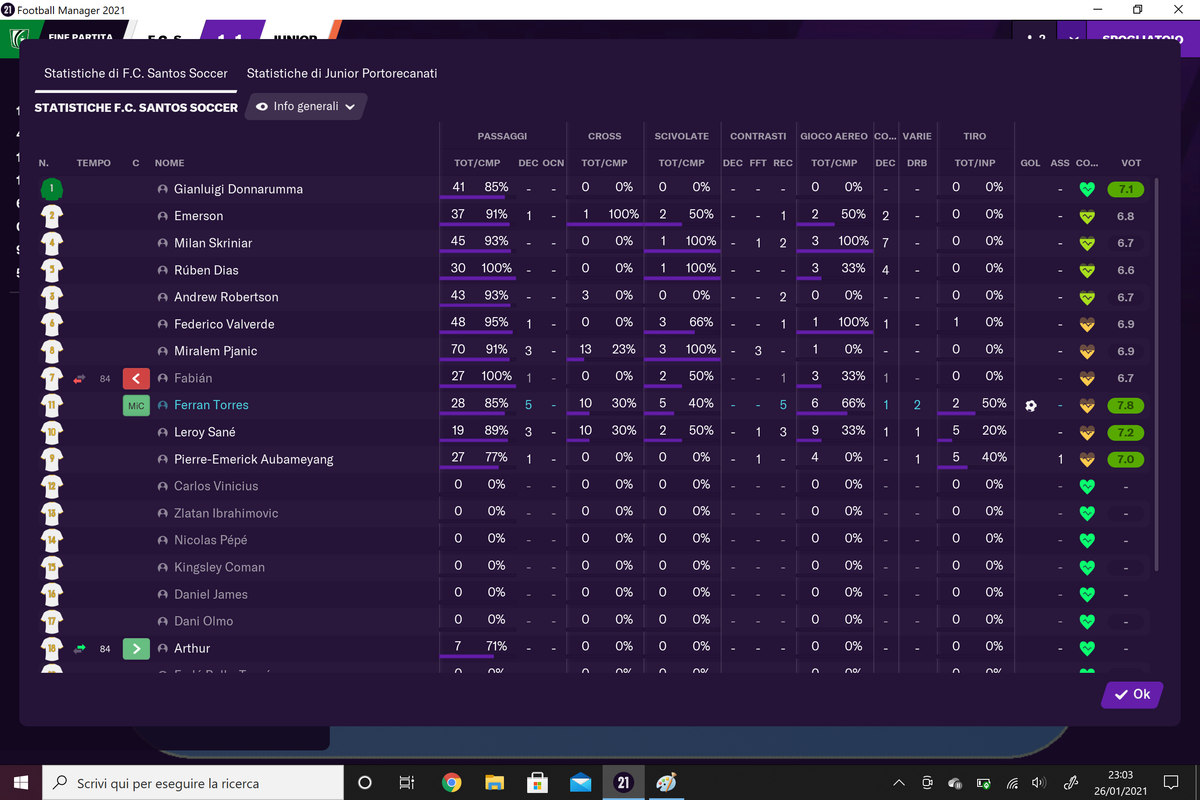Image resolution: width=1200 pixels, height=800 pixels.
Task: Click the red substituted-off icon for Fabián
Action: point(136,378)
